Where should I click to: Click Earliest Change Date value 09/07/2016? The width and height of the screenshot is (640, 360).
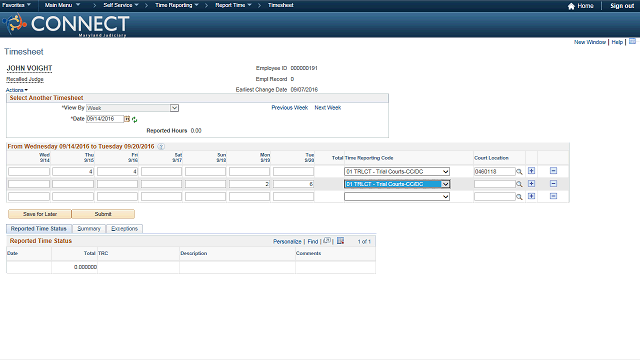tap(304, 90)
